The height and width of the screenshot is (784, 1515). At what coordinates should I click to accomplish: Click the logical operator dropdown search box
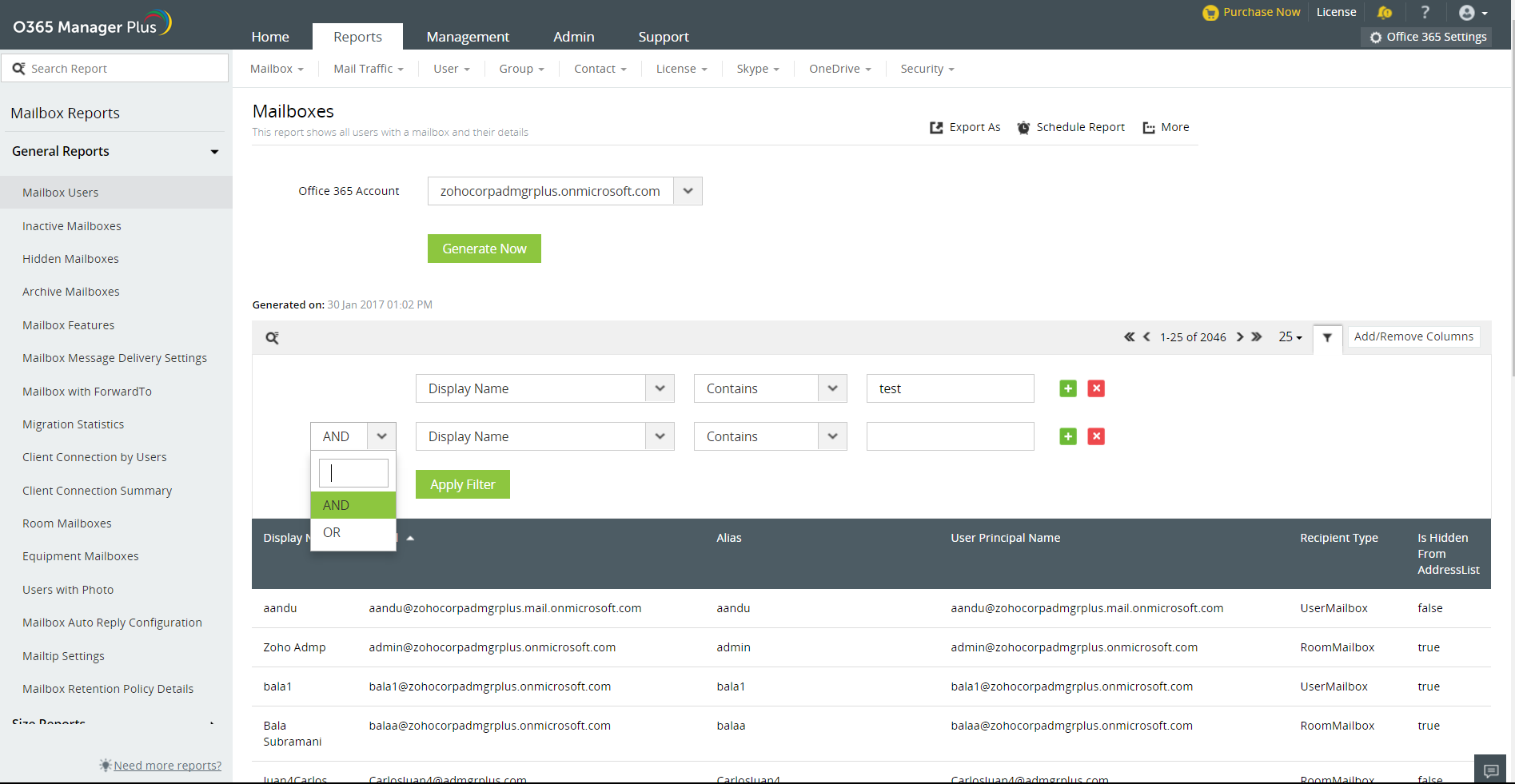pos(353,473)
